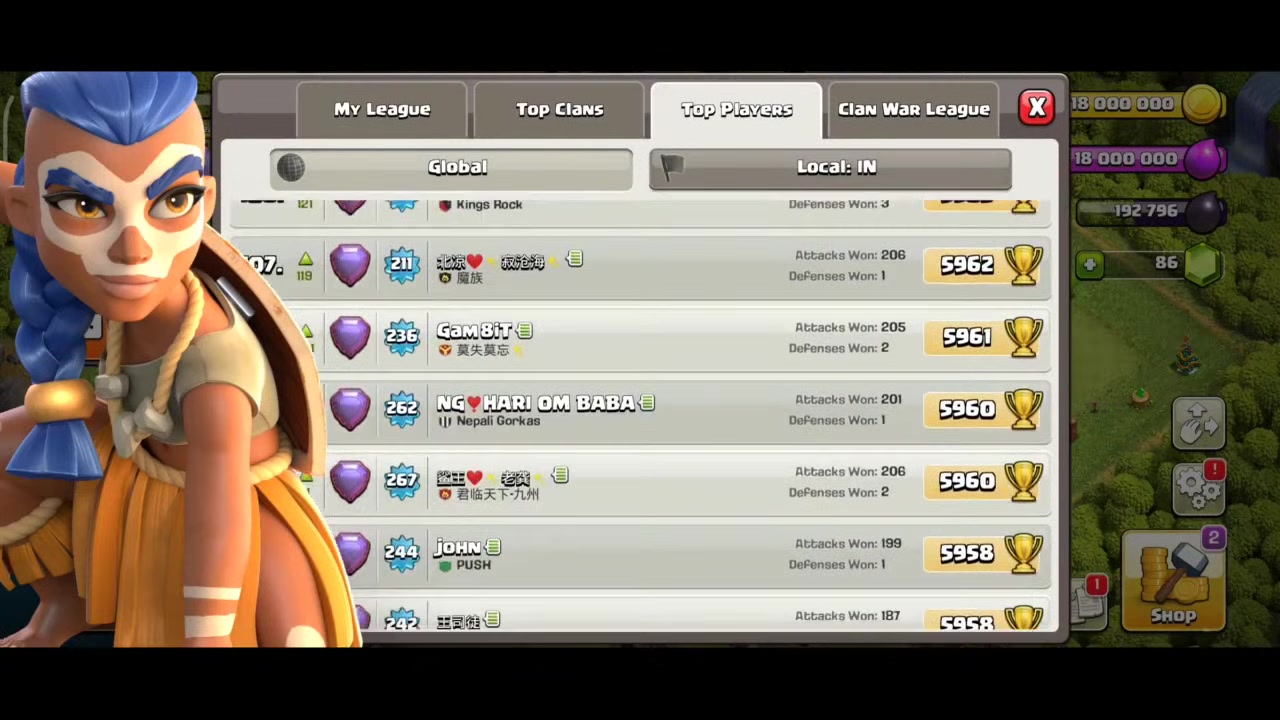This screenshot has height=720, width=1280.
Task: Tap the green plus to add gems
Action: (x=1090, y=264)
